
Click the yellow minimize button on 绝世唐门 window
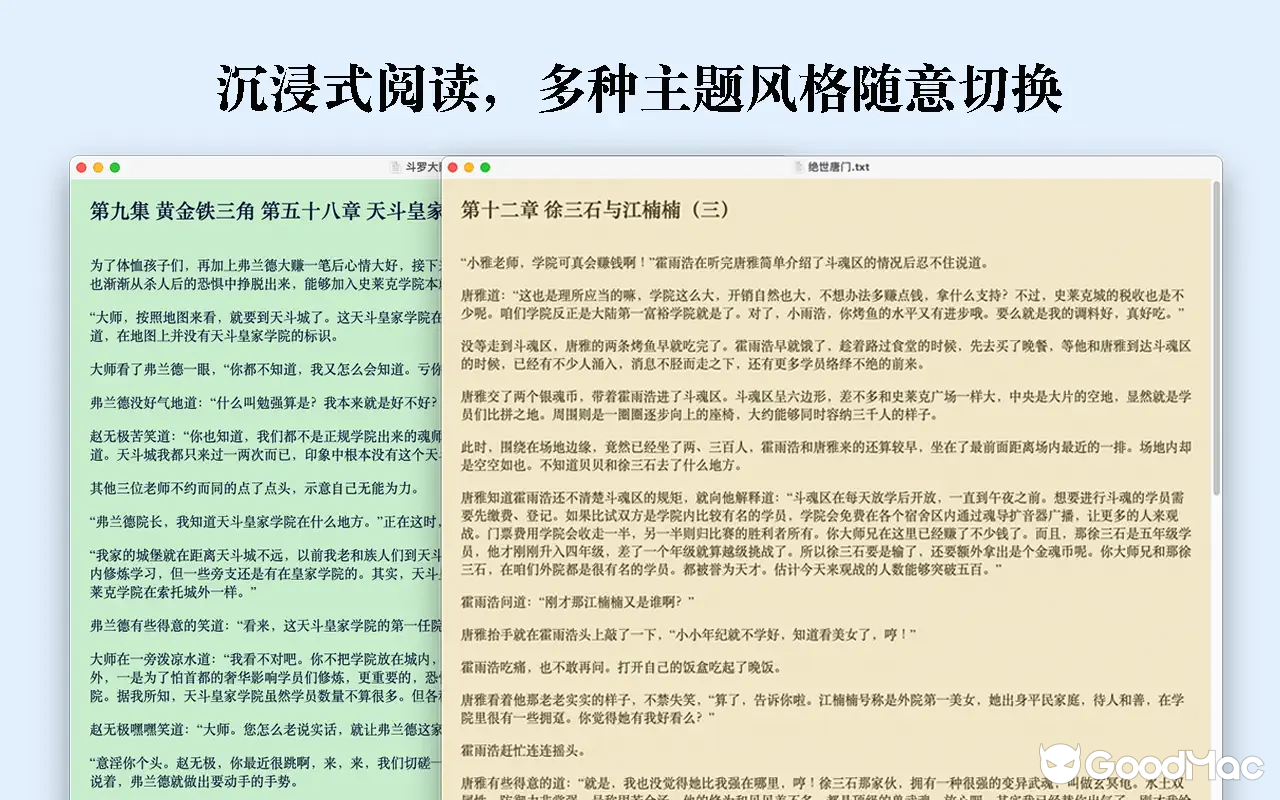coord(470,167)
